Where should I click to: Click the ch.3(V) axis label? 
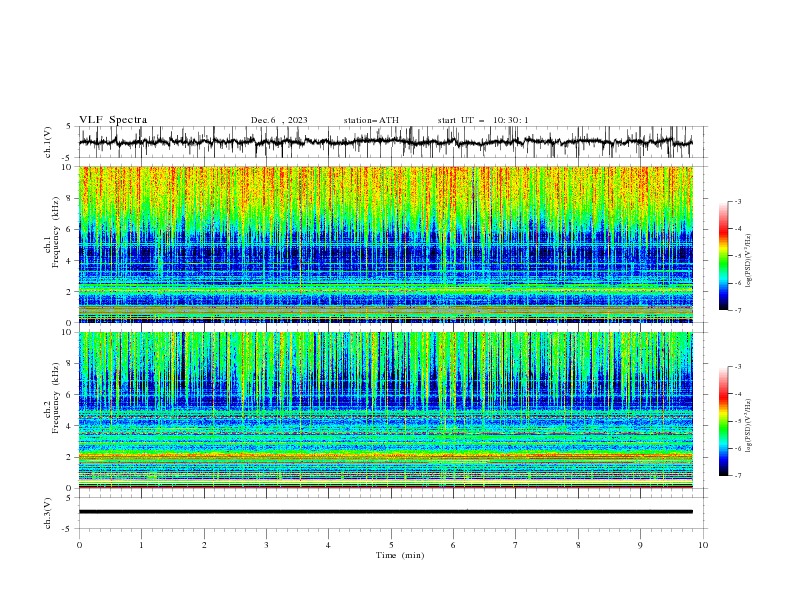click(x=48, y=513)
